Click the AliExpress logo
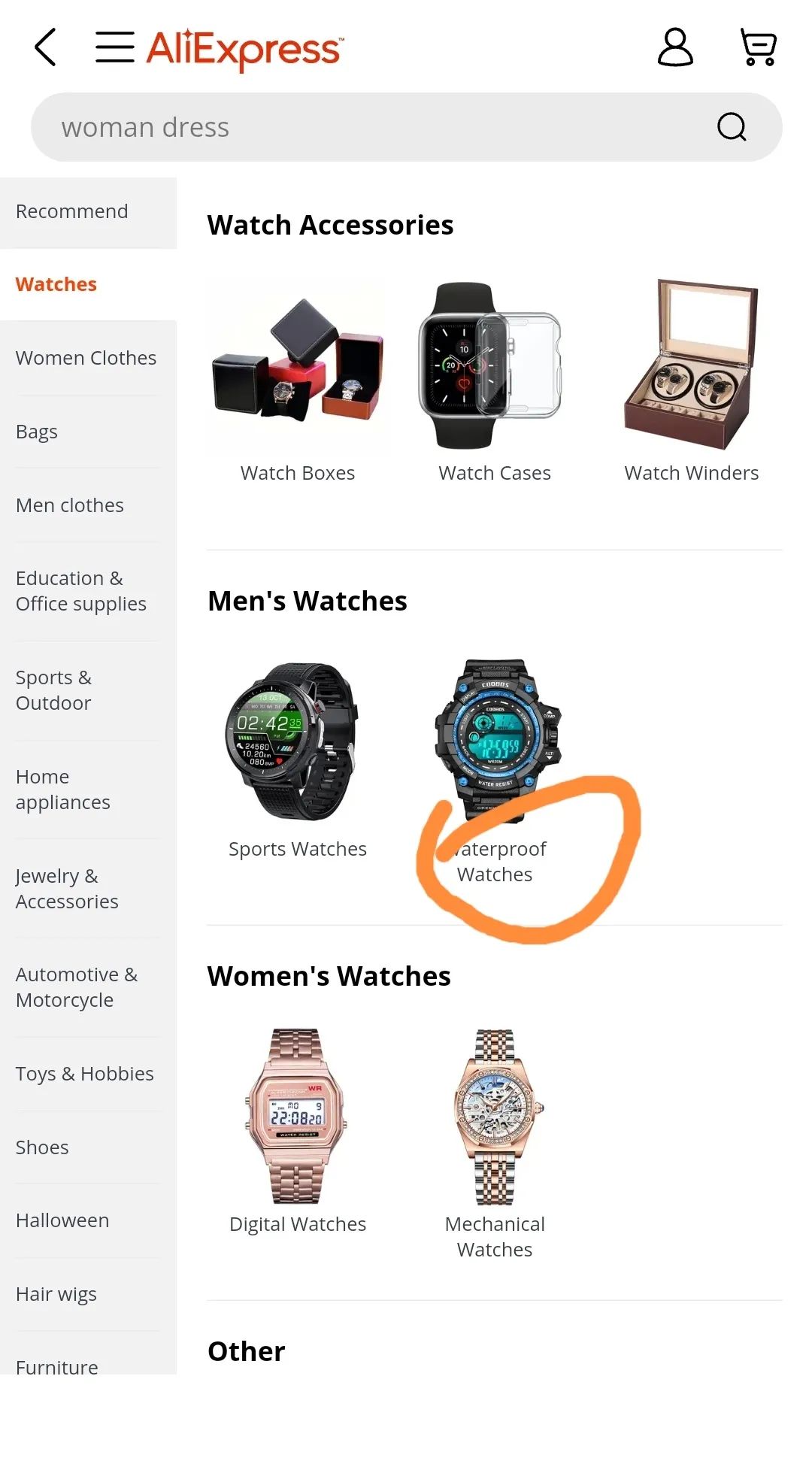Viewport: 812px width, 1467px height. click(245, 50)
